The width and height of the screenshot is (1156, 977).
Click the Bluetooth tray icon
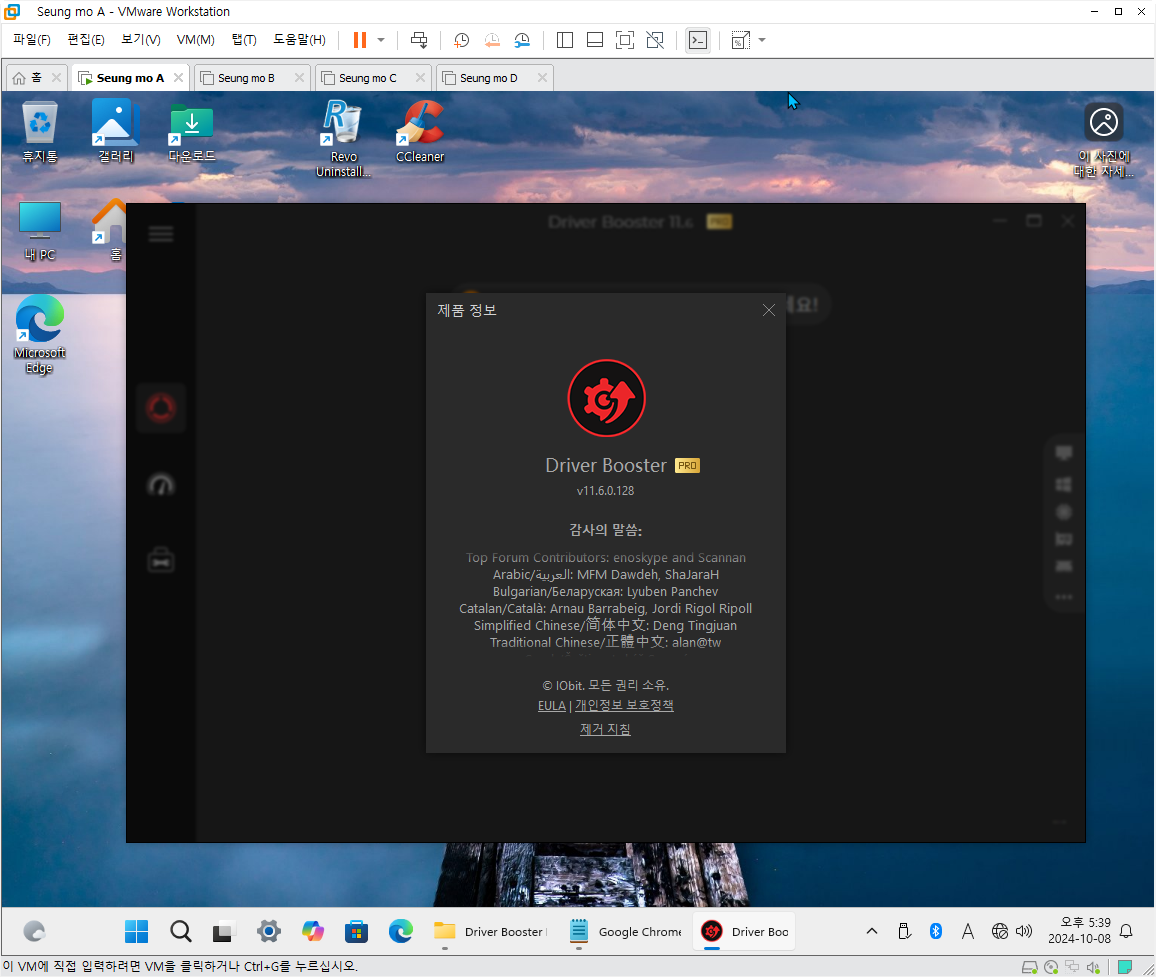pyautogui.click(x=936, y=931)
